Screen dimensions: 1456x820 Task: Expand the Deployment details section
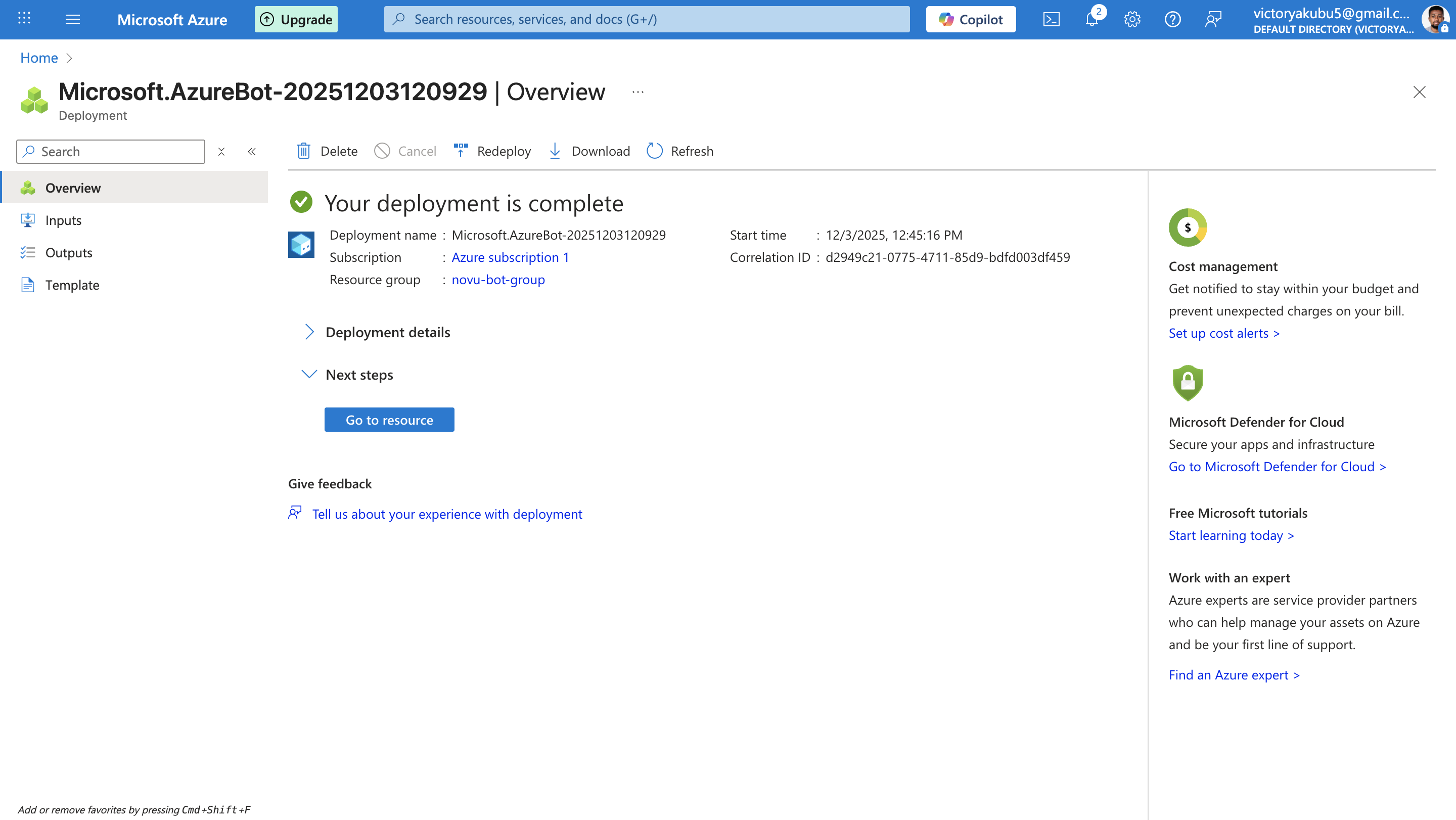click(x=309, y=332)
